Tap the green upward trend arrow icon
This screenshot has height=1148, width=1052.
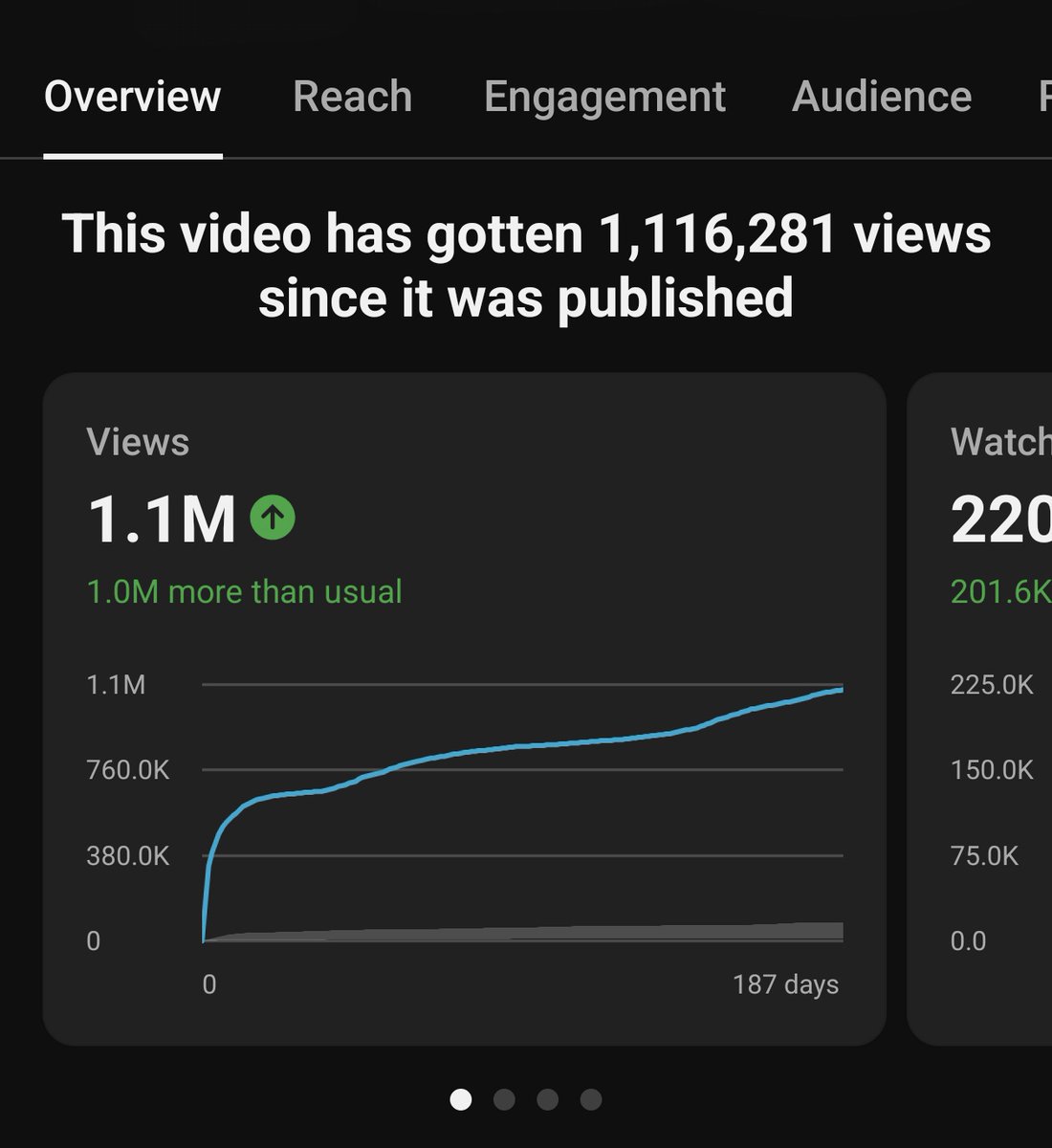point(273,518)
